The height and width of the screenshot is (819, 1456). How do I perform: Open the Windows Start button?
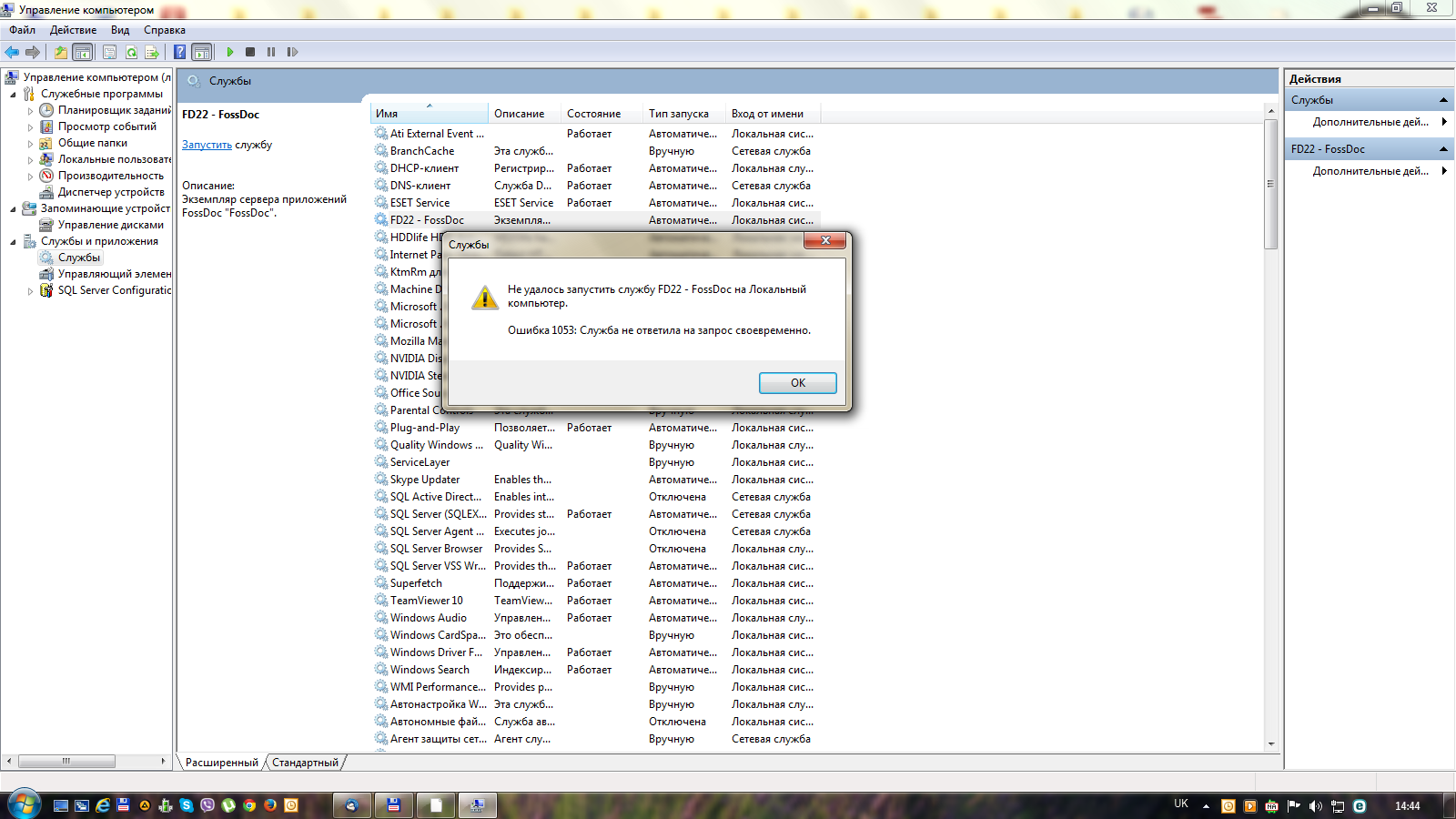pos(25,805)
